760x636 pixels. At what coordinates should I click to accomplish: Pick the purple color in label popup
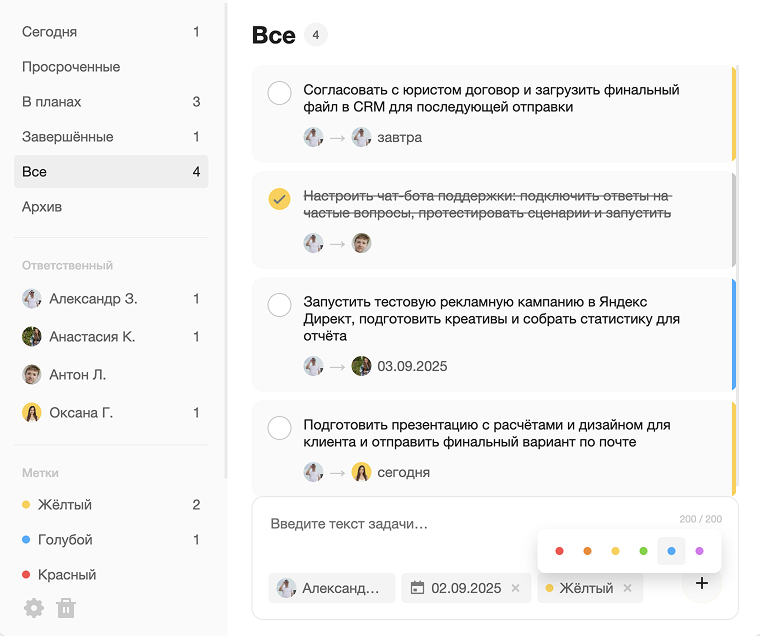click(699, 551)
